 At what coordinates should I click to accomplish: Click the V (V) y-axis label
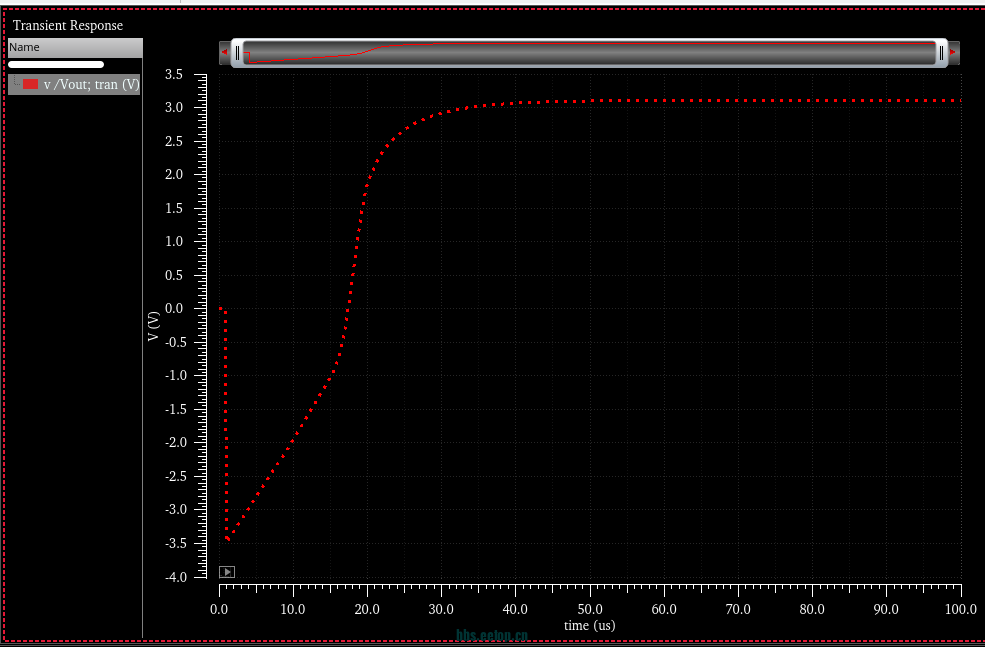pyautogui.click(x=153, y=326)
